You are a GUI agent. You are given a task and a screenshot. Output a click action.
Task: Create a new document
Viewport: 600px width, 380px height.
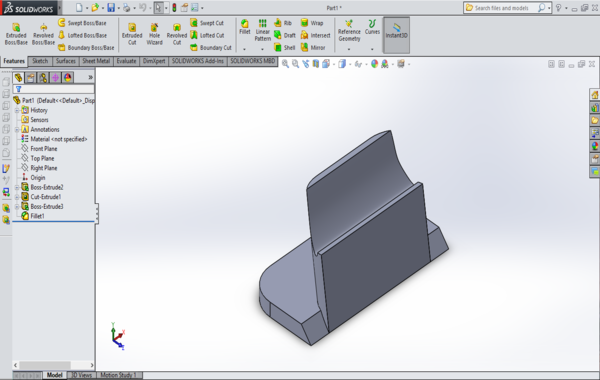click(x=79, y=7)
